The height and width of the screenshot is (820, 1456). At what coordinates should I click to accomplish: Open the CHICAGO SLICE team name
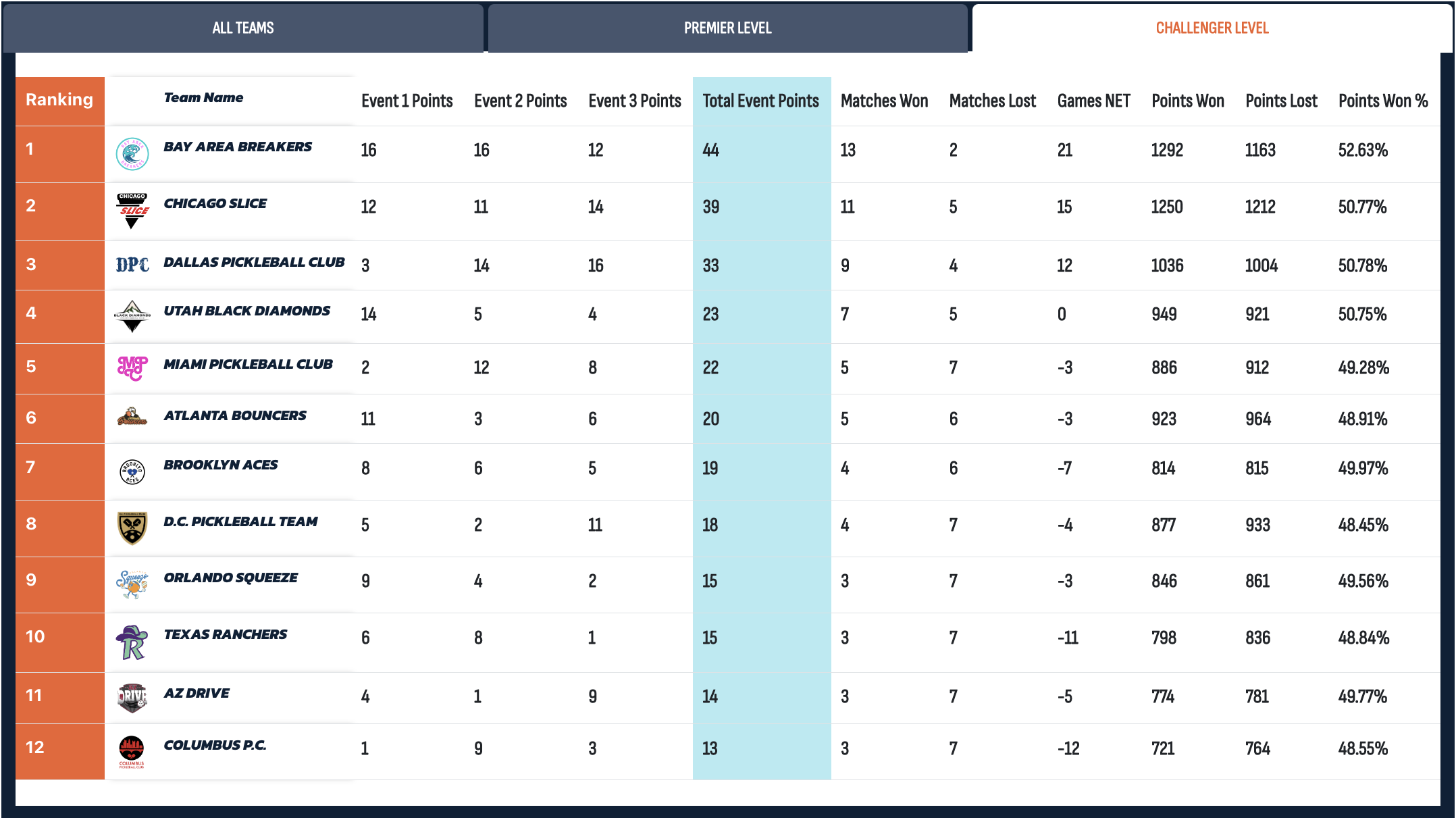(x=215, y=203)
